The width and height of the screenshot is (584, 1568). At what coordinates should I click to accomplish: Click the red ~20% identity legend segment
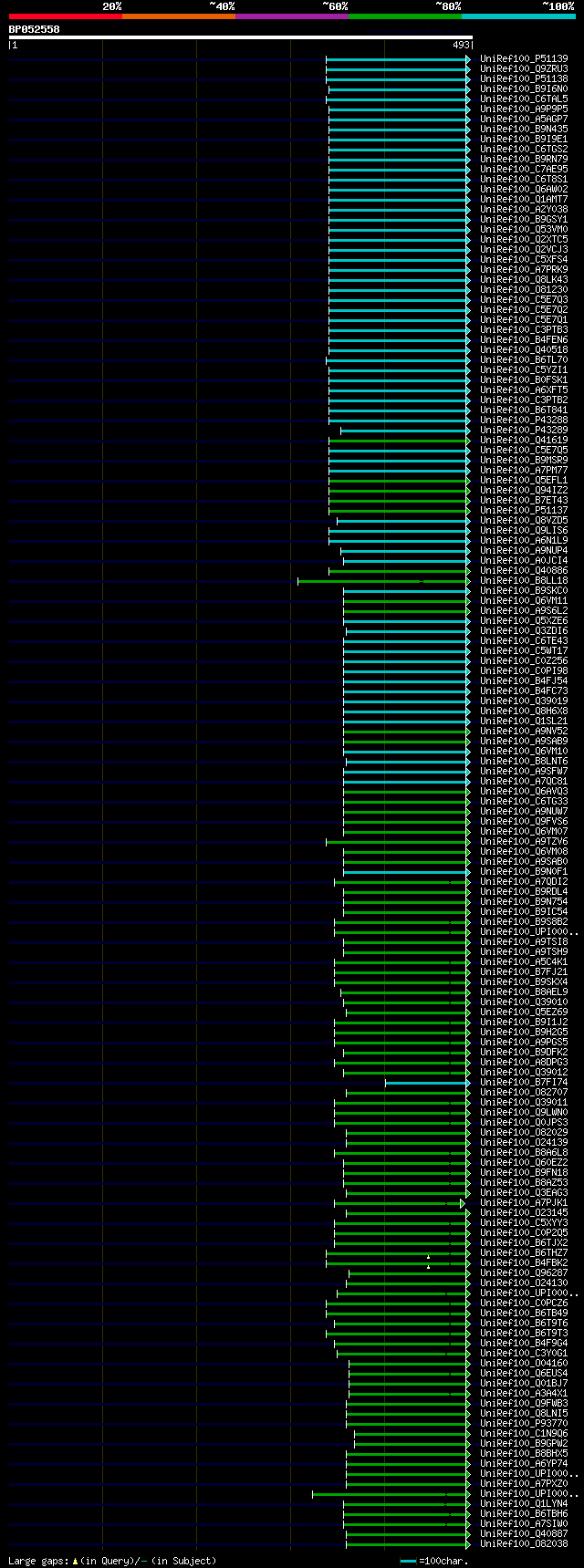[x=65, y=16]
